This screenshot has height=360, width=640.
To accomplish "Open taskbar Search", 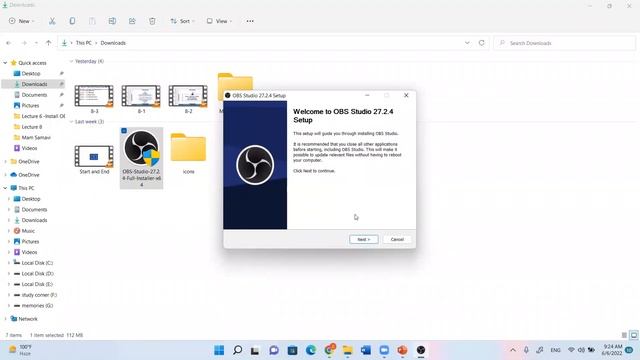I will 237,350.
